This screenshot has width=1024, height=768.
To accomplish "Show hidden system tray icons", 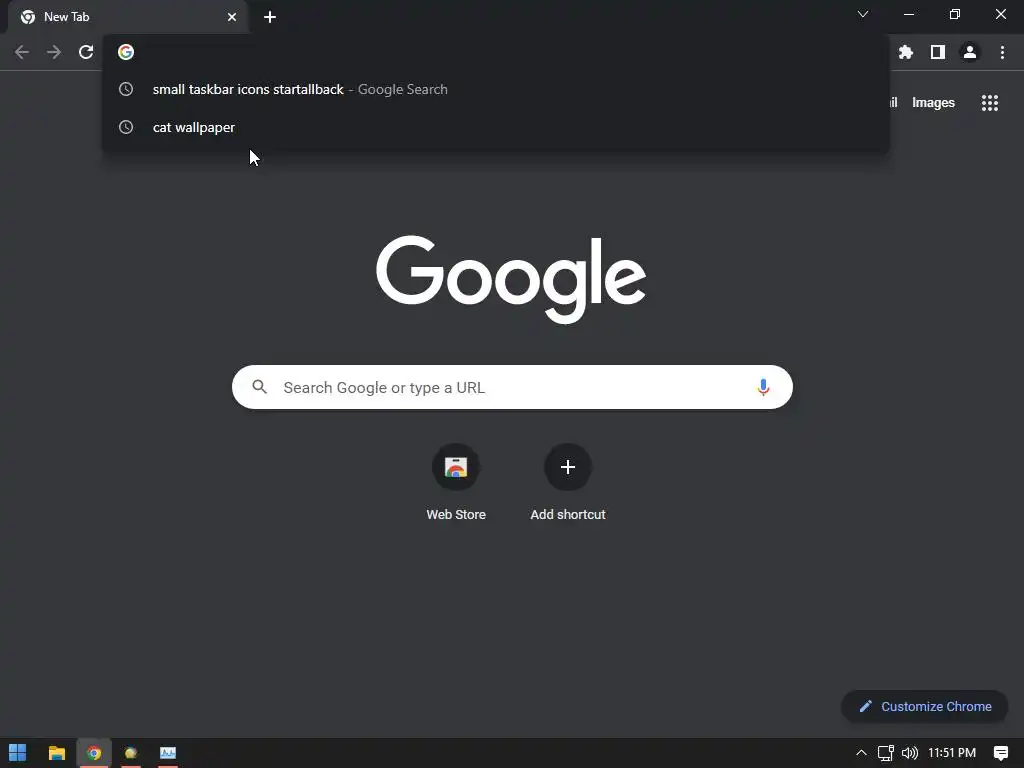I will (861, 753).
